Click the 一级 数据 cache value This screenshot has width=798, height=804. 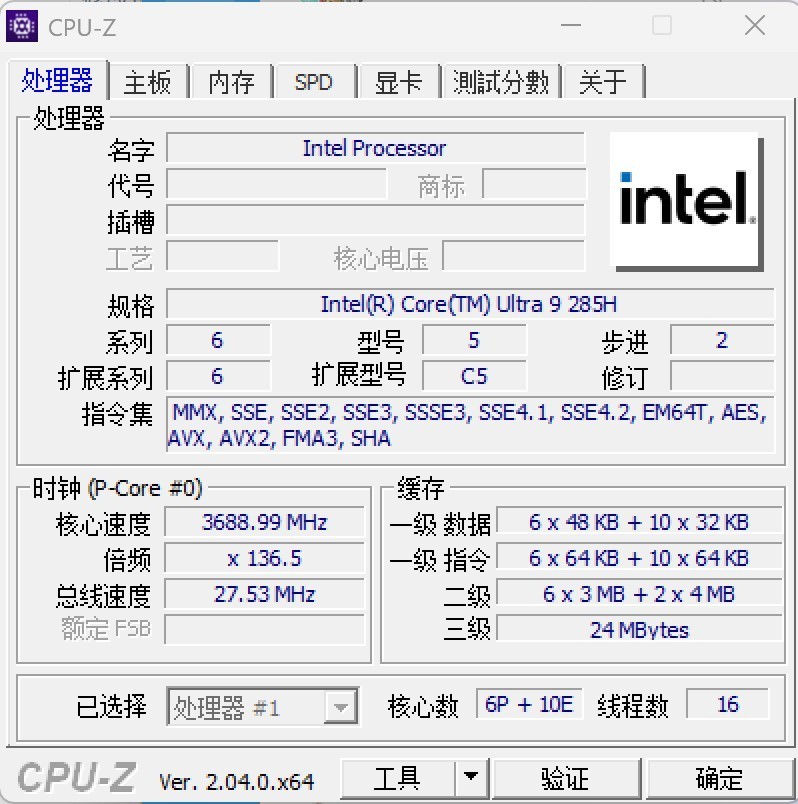(x=640, y=522)
